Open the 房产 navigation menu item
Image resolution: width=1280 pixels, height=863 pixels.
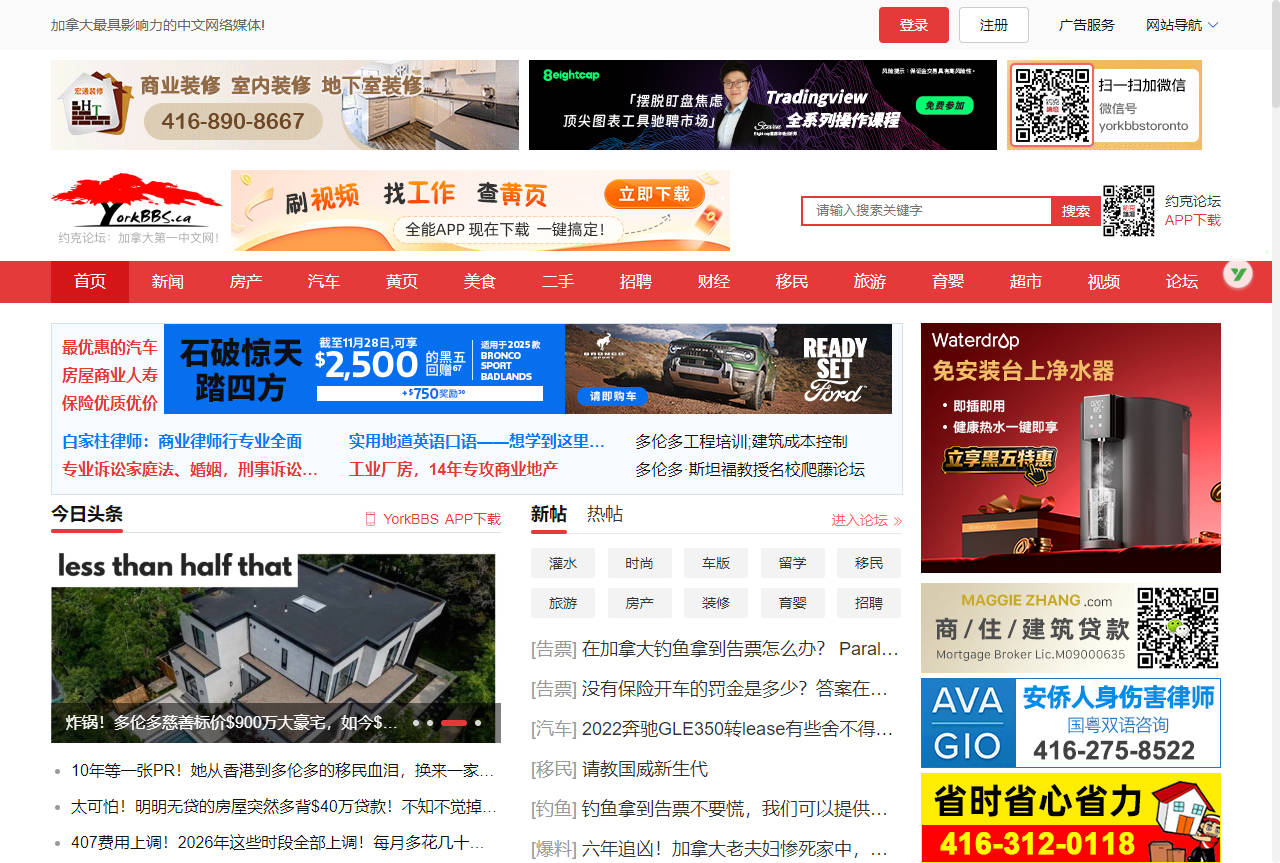point(246,282)
